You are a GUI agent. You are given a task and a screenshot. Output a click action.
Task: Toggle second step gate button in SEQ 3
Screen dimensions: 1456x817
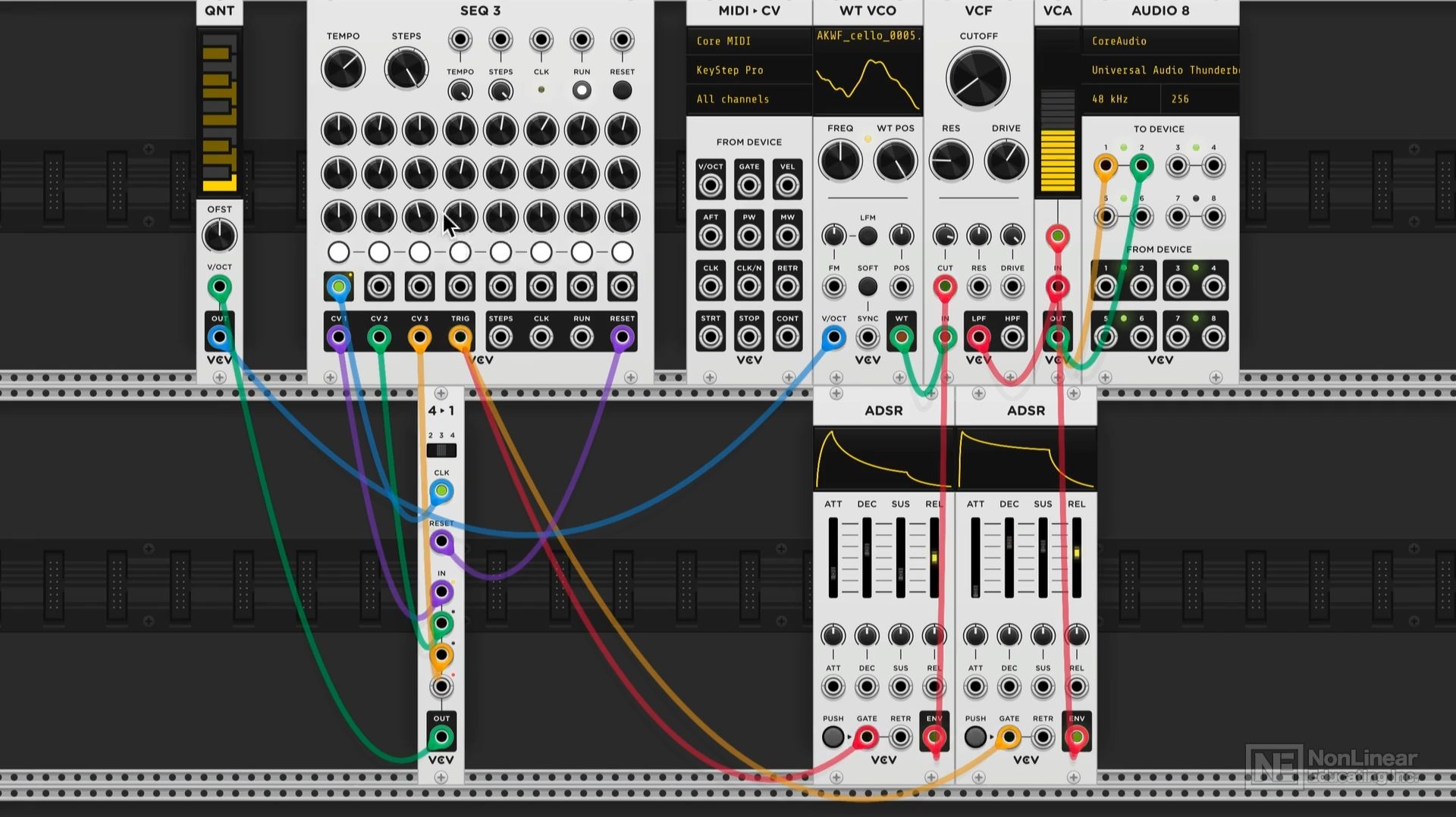(379, 252)
